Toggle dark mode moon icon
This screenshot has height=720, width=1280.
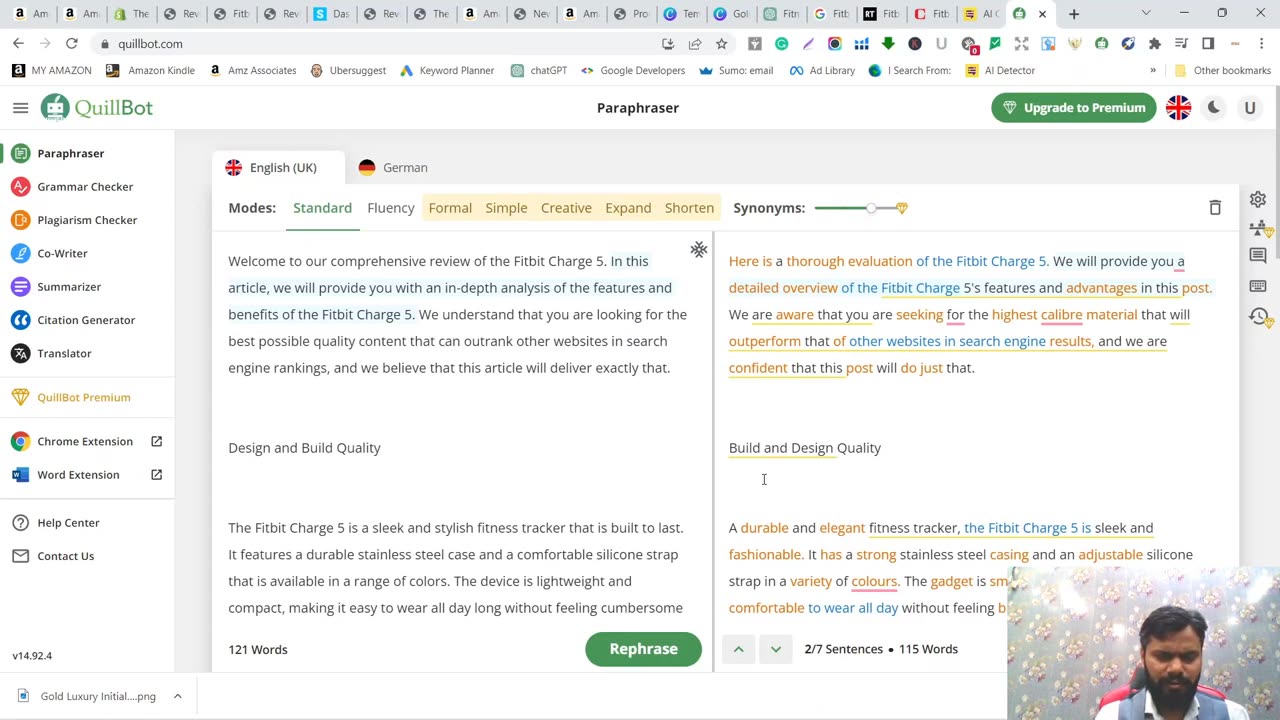click(x=1214, y=108)
